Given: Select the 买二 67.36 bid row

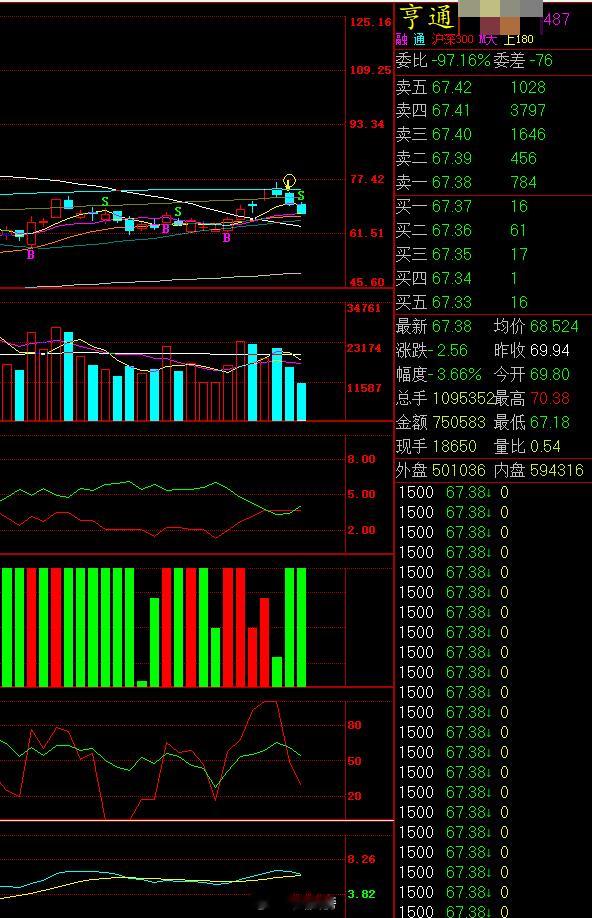Looking at the screenshot, I should [463, 231].
